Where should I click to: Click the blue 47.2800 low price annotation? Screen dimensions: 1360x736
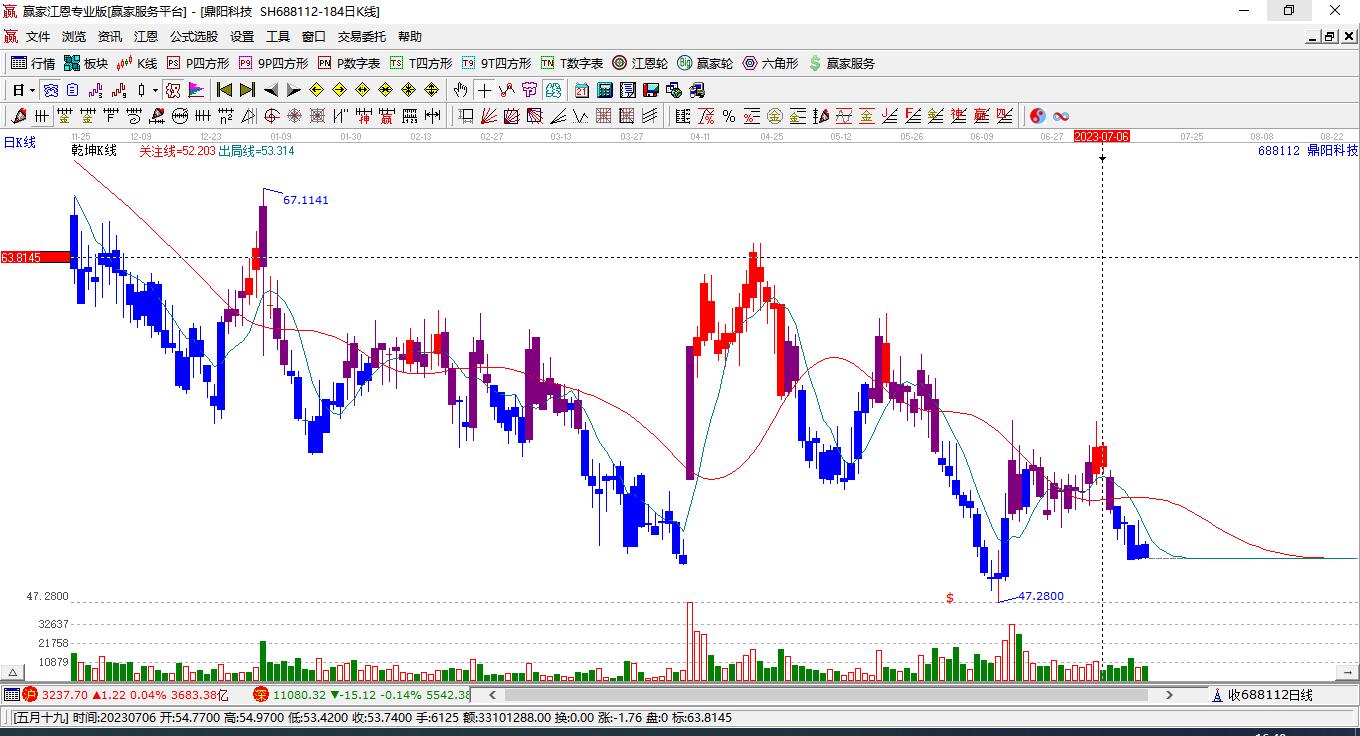pyautogui.click(x=1041, y=597)
